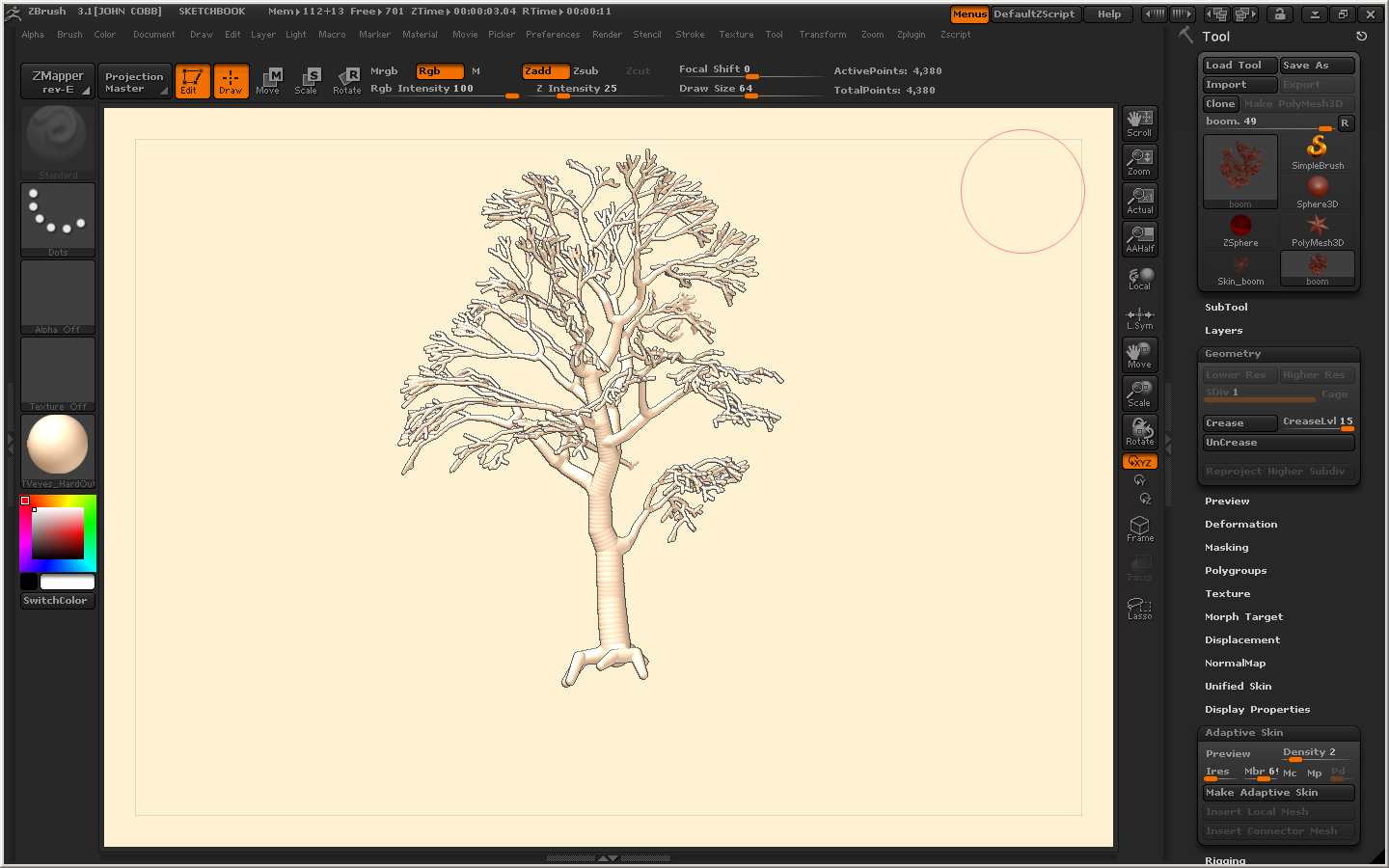Click Make Adaptive Skin
The height and width of the screenshot is (868, 1389).
click(x=1279, y=793)
